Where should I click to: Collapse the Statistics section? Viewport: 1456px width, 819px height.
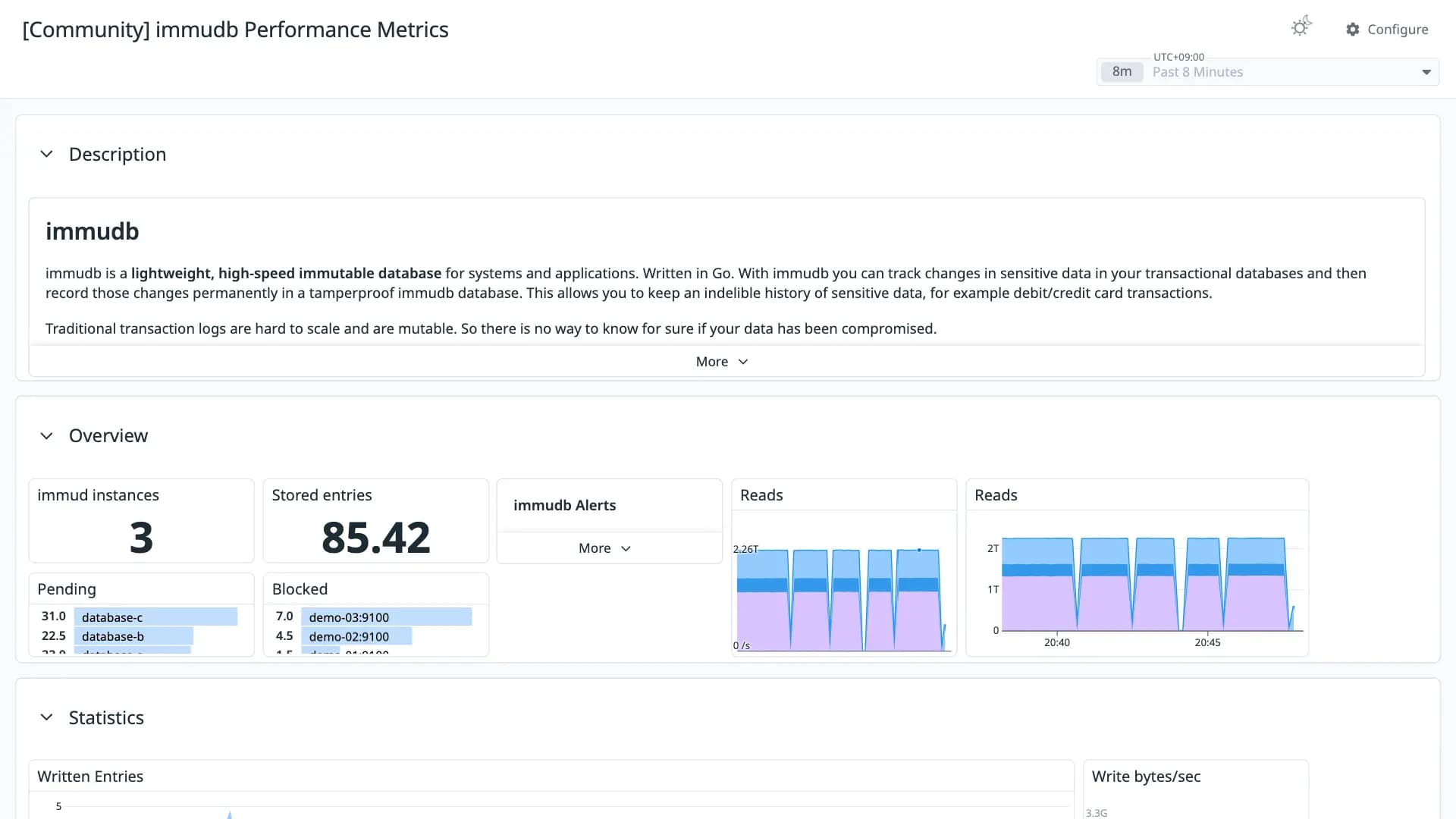pyautogui.click(x=46, y=717)
